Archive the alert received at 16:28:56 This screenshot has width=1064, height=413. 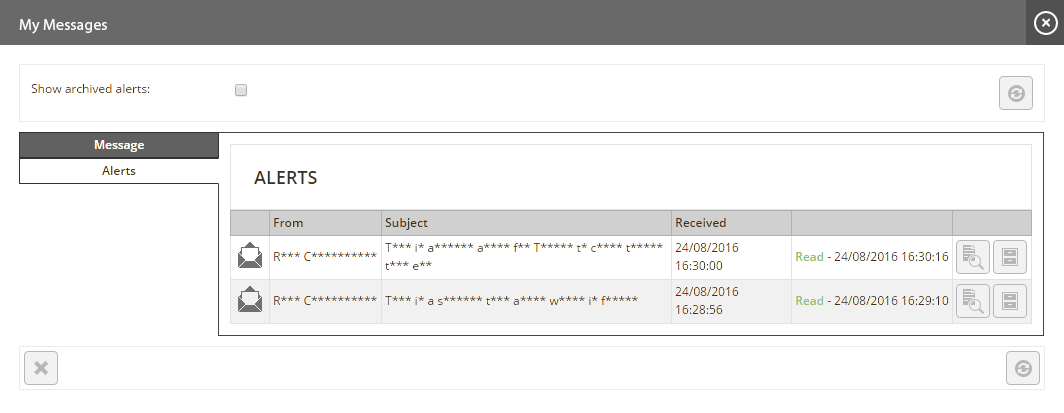click(1010, 301)
